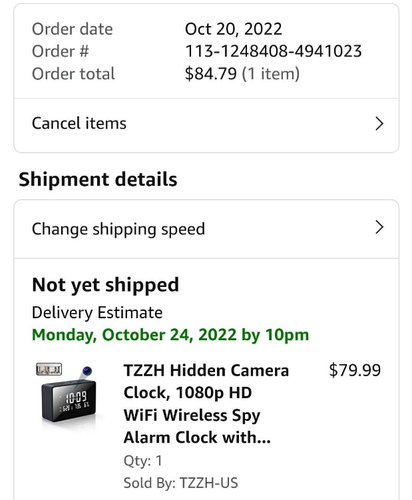The image size is (412, 500).
Task: Open the Cancel items option
Action: 206,124
